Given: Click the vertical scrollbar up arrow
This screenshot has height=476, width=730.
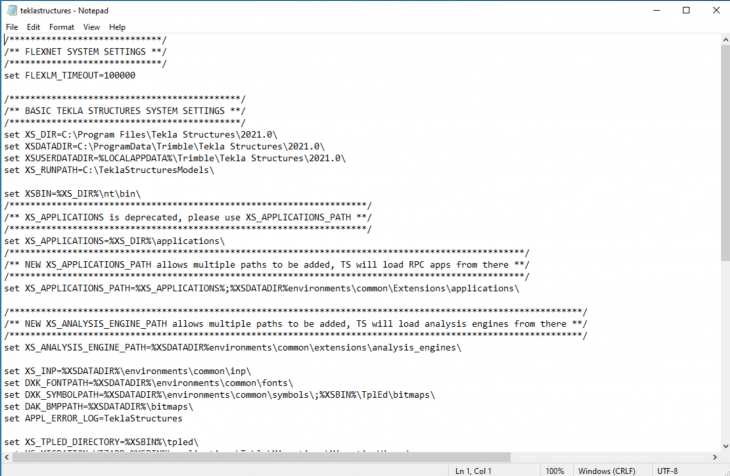Looking at the screenshot, I should click(x=725, y=40).
